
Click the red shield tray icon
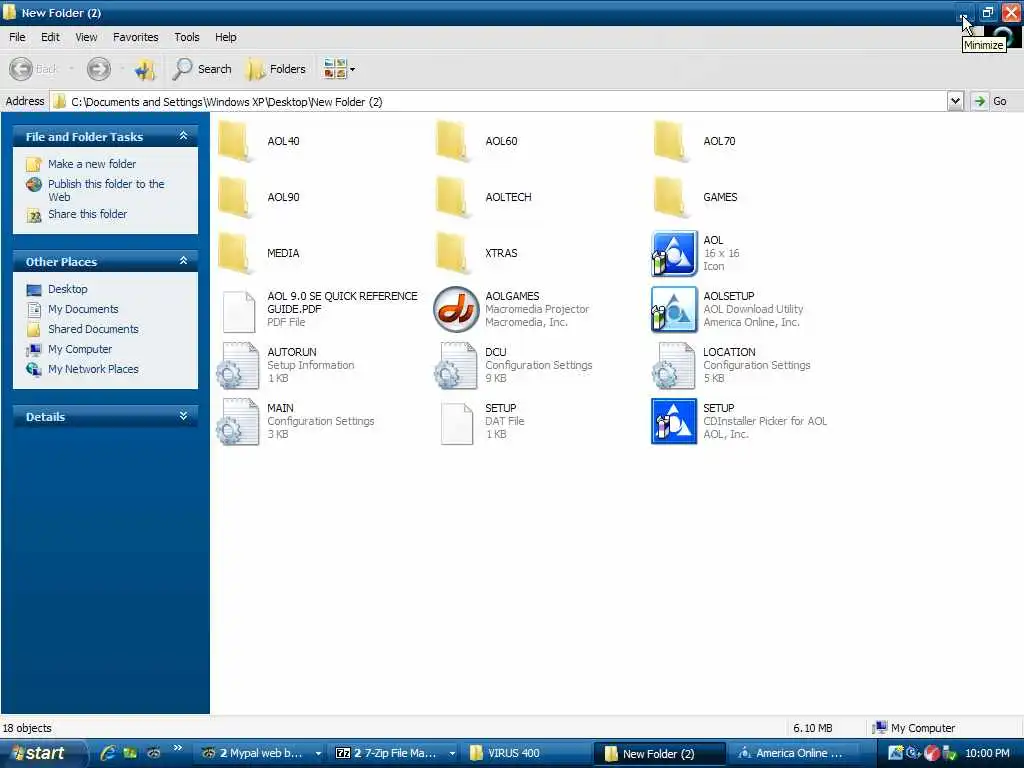click(x=932, y=754)
